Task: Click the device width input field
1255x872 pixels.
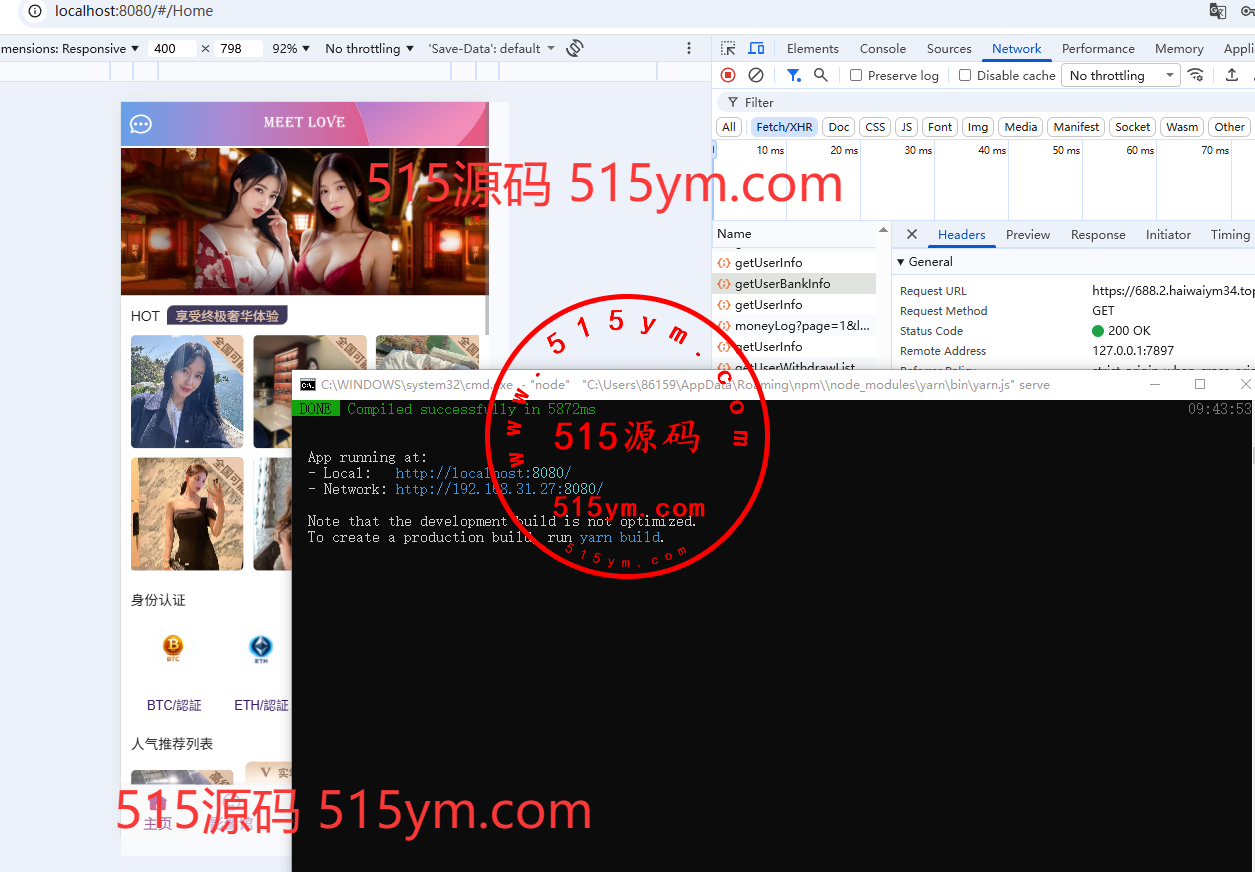Action: pos(171,48)
